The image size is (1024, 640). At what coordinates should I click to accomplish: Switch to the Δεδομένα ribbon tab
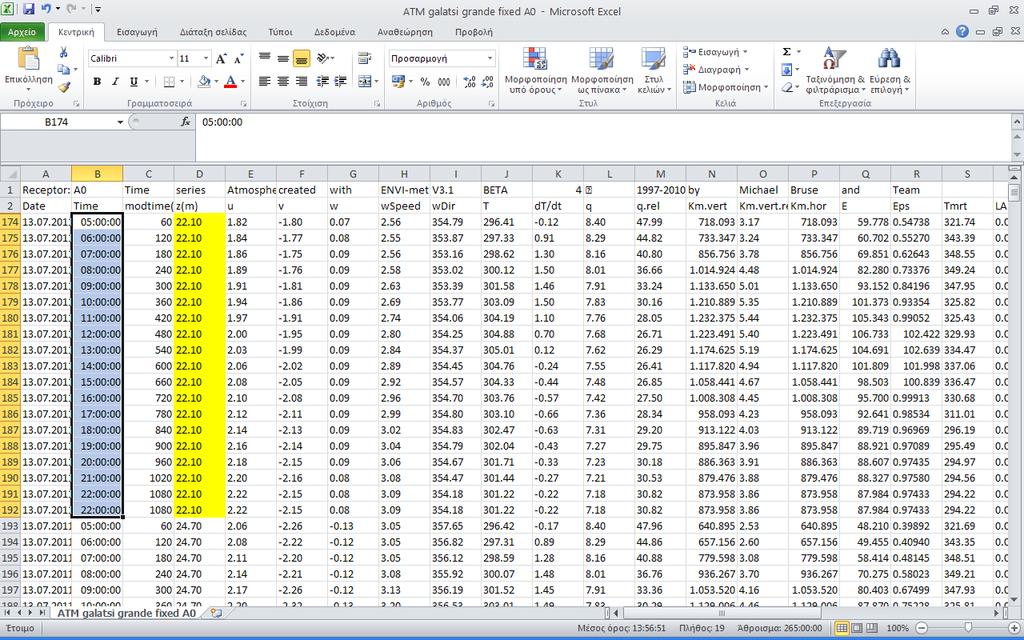pyautogui.click(x=334, y=31)
